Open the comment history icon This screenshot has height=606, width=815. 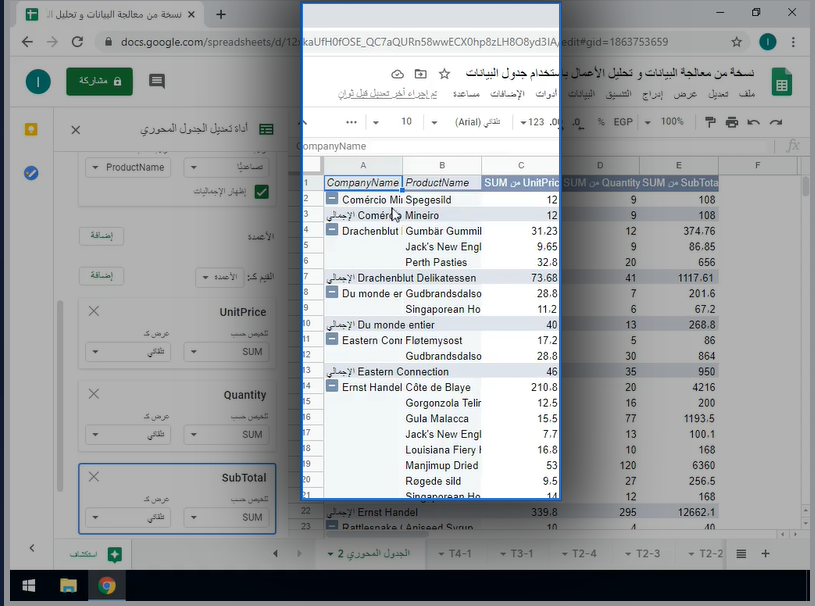click(x=156, y=81)
